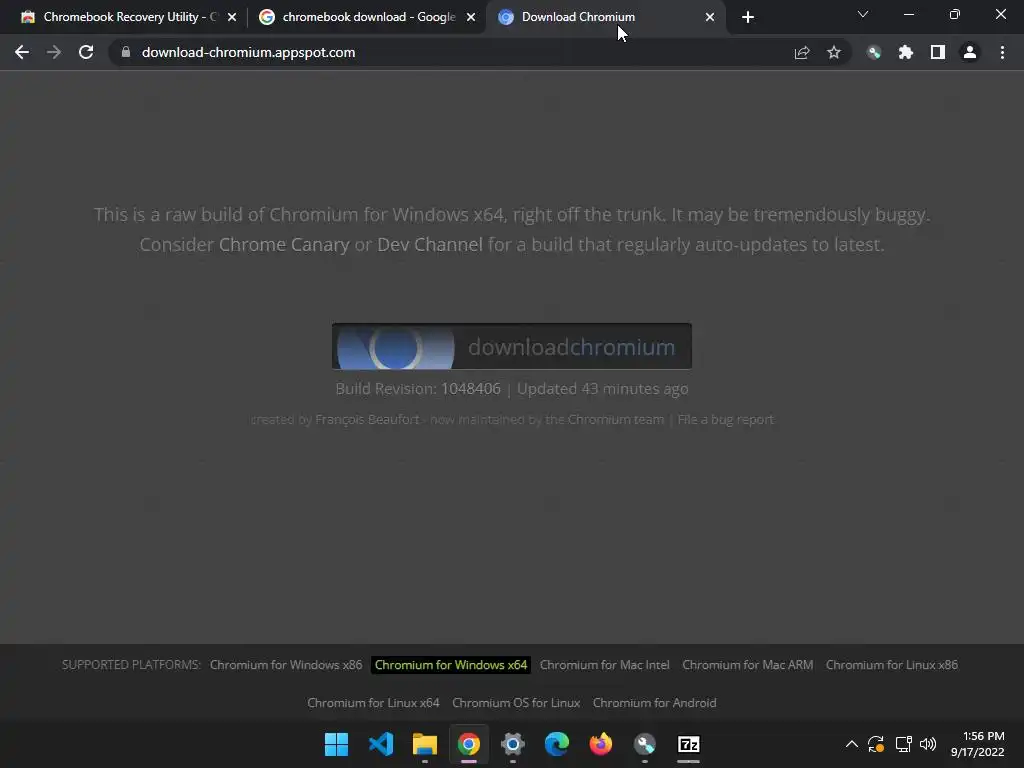The image size is (1024, 768).
Task: Reload the Download Chromium page
Action: 86,52
